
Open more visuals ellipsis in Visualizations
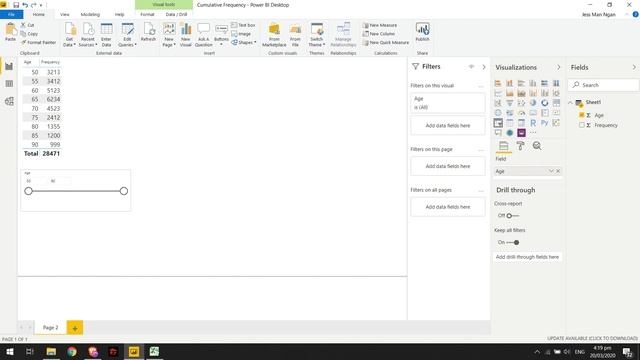(533, 133)
